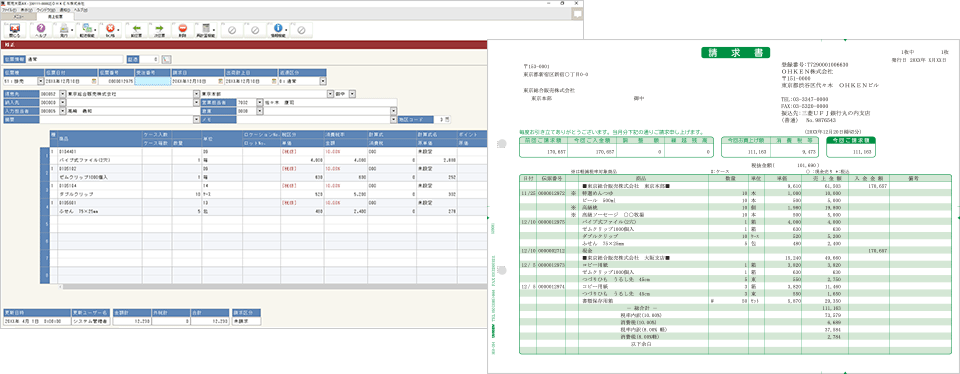This screenshot has width=960, height=374.
Task: Switch to the メニュー tab
Action: [x=19, y=17]
